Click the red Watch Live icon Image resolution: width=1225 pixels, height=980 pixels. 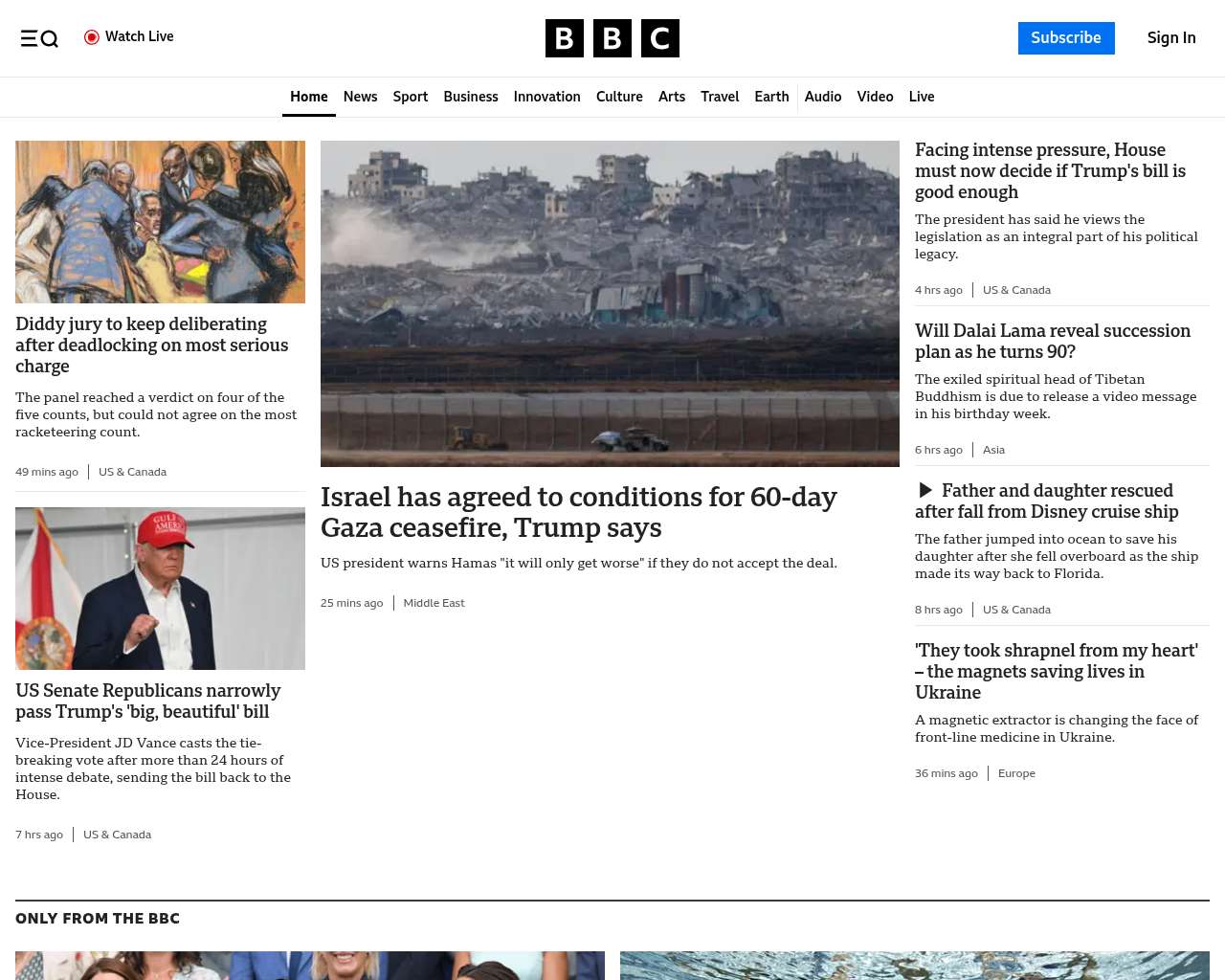(x=92, y=37)
